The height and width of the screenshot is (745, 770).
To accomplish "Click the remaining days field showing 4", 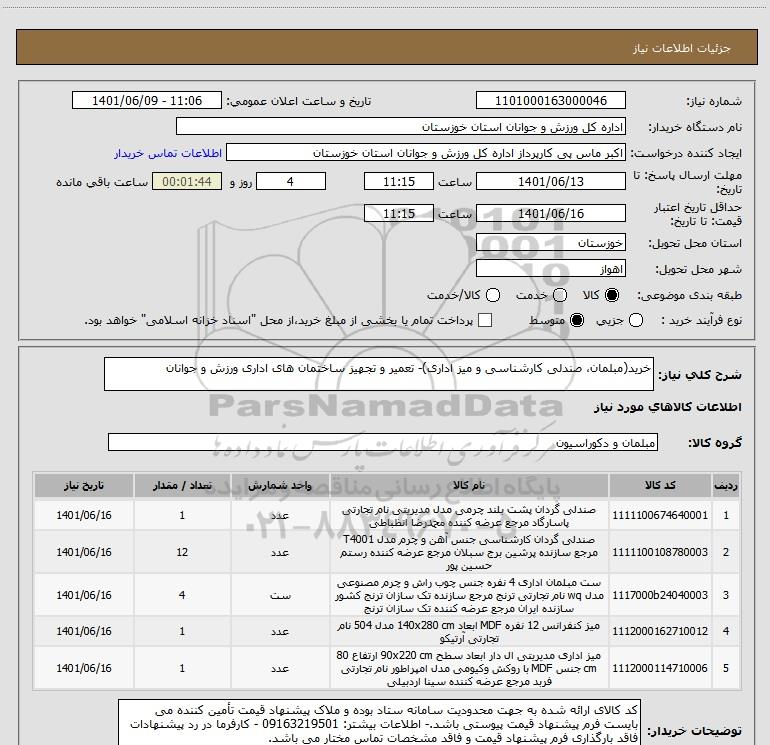I will click(291, 181).
